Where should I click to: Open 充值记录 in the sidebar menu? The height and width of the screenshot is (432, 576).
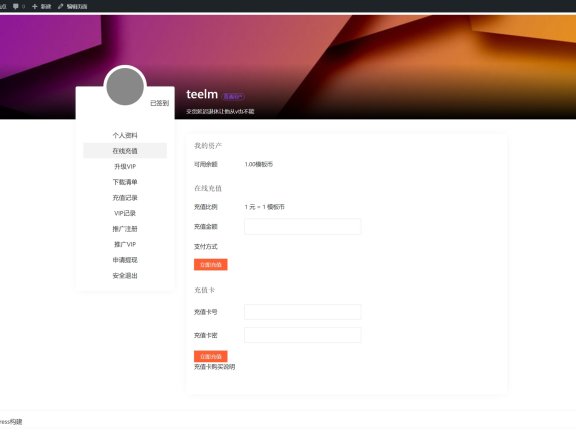[x=125, y=198]
